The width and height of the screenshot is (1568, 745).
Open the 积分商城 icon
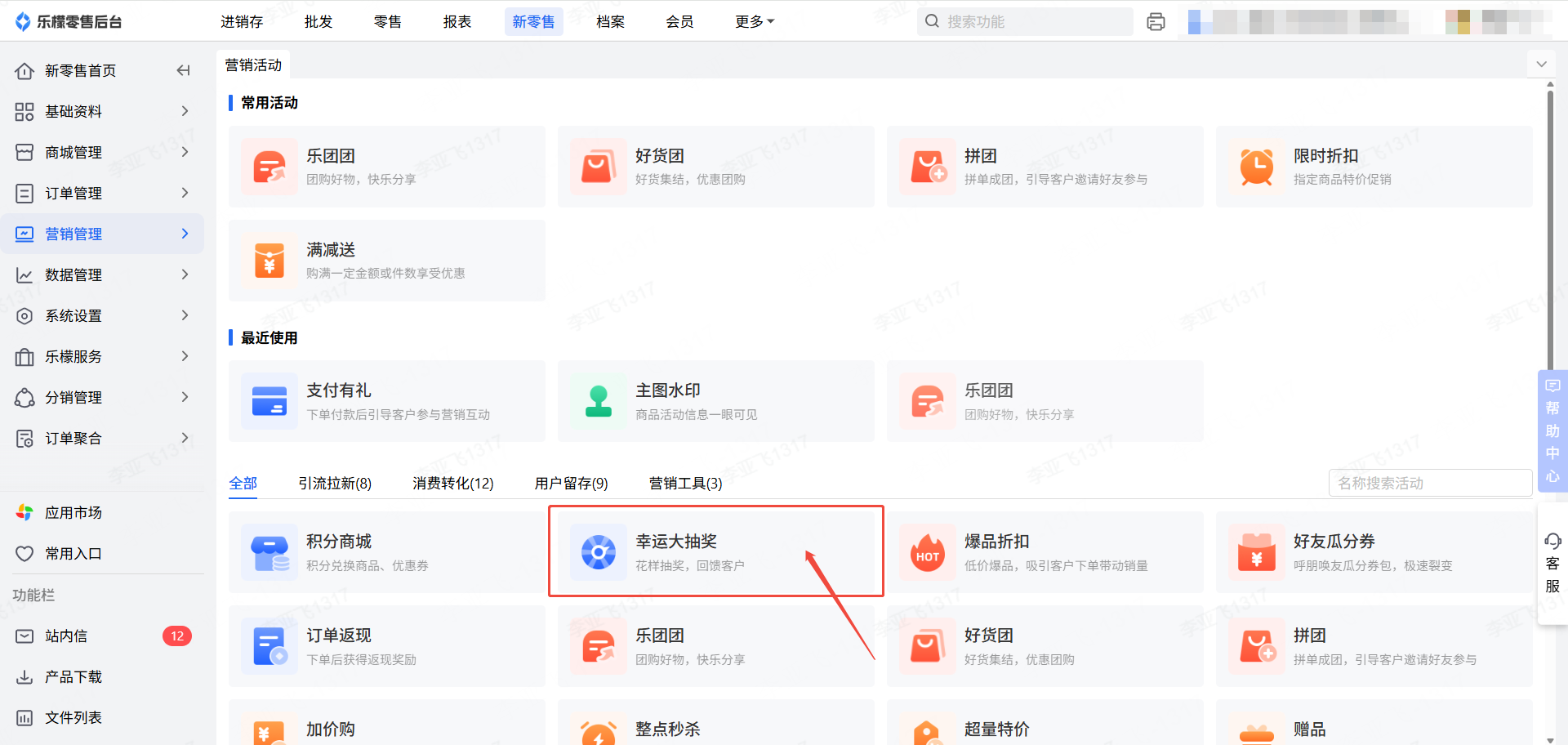[269, 552]
